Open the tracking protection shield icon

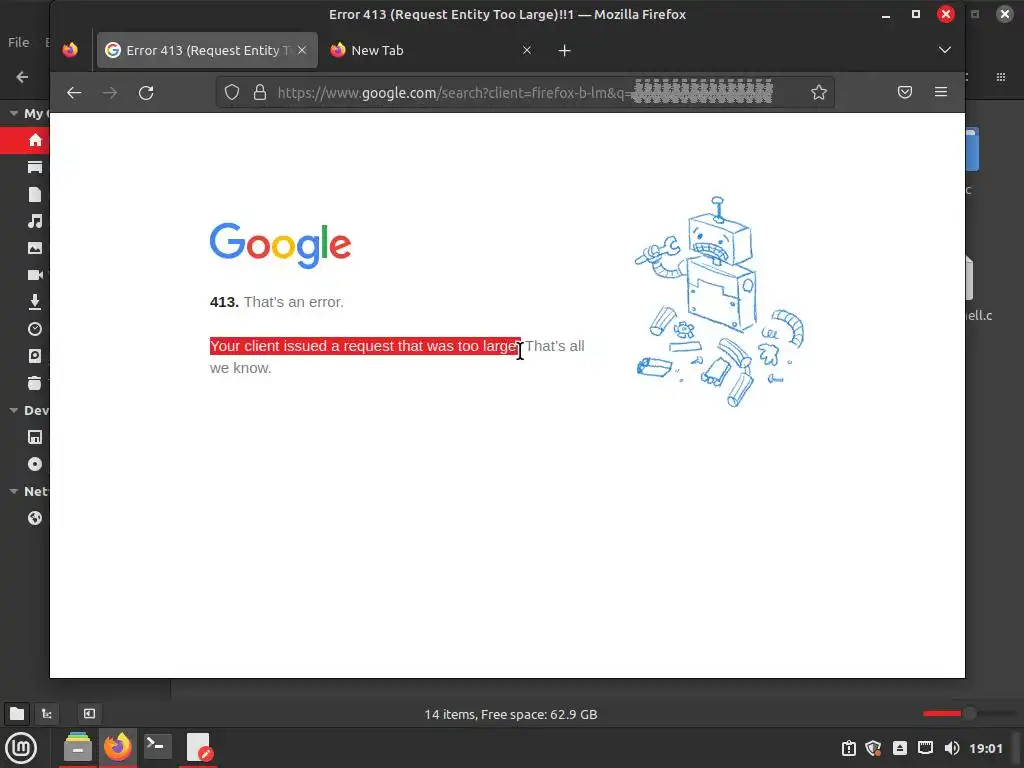pyautogui.click(x=232, y=93)
